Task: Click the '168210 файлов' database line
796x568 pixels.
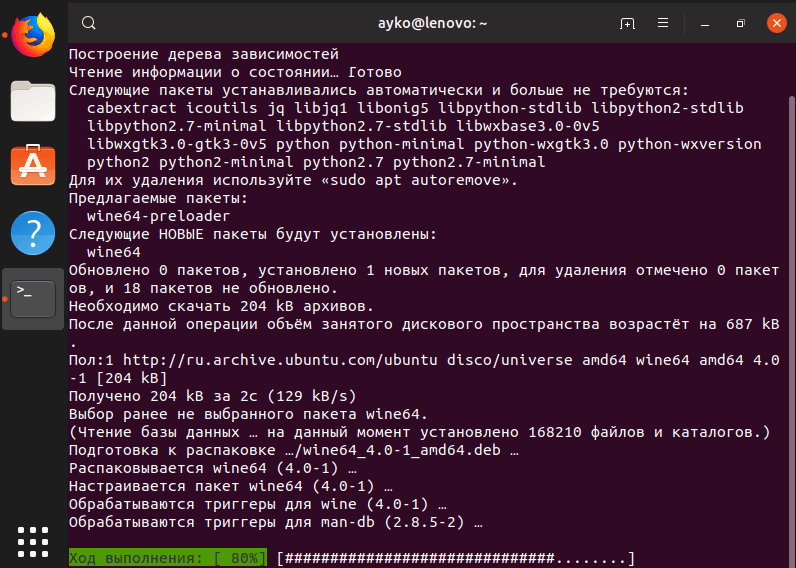Action: (420, 432)
